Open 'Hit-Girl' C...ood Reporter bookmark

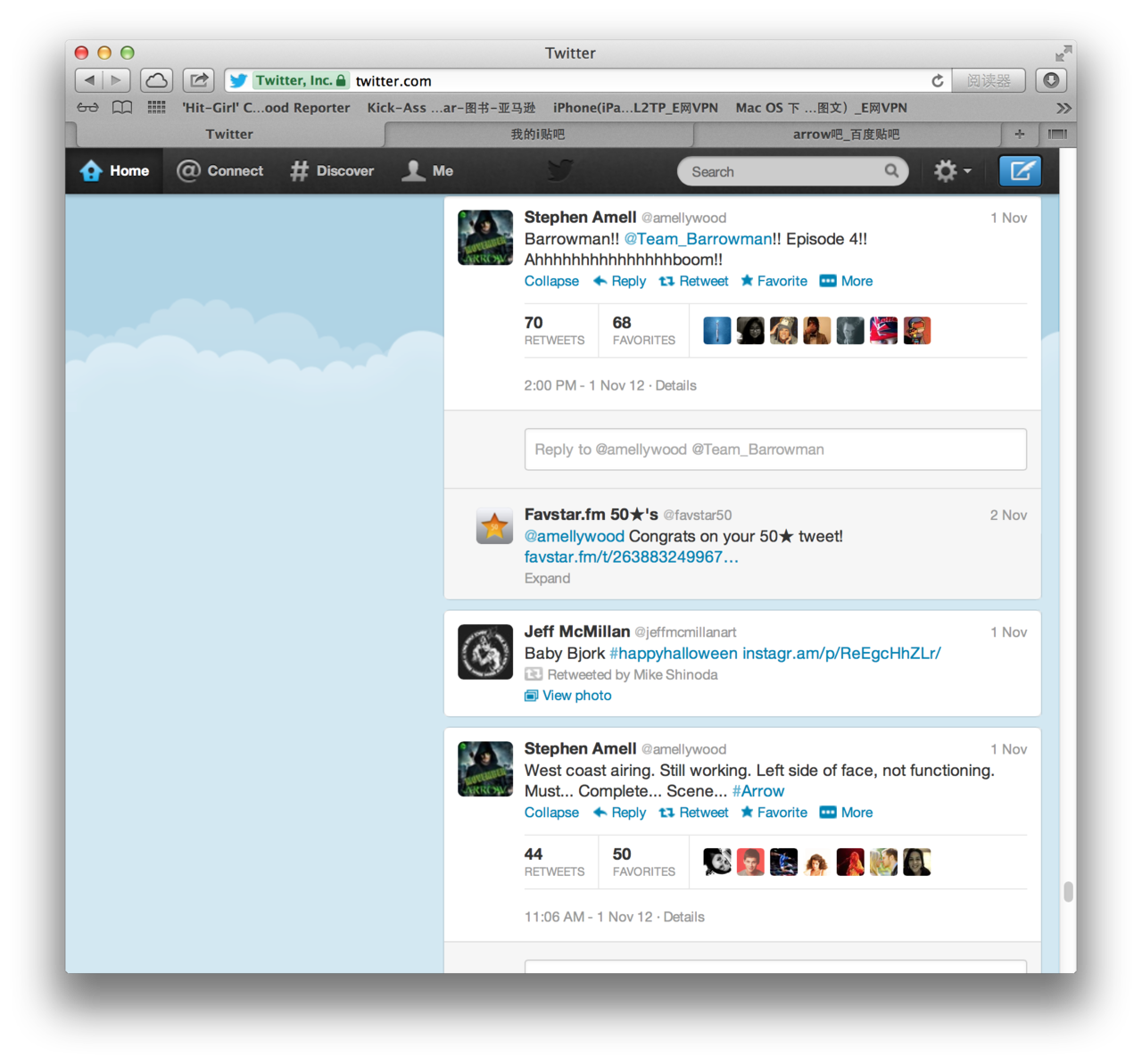(x=266, y=108)
